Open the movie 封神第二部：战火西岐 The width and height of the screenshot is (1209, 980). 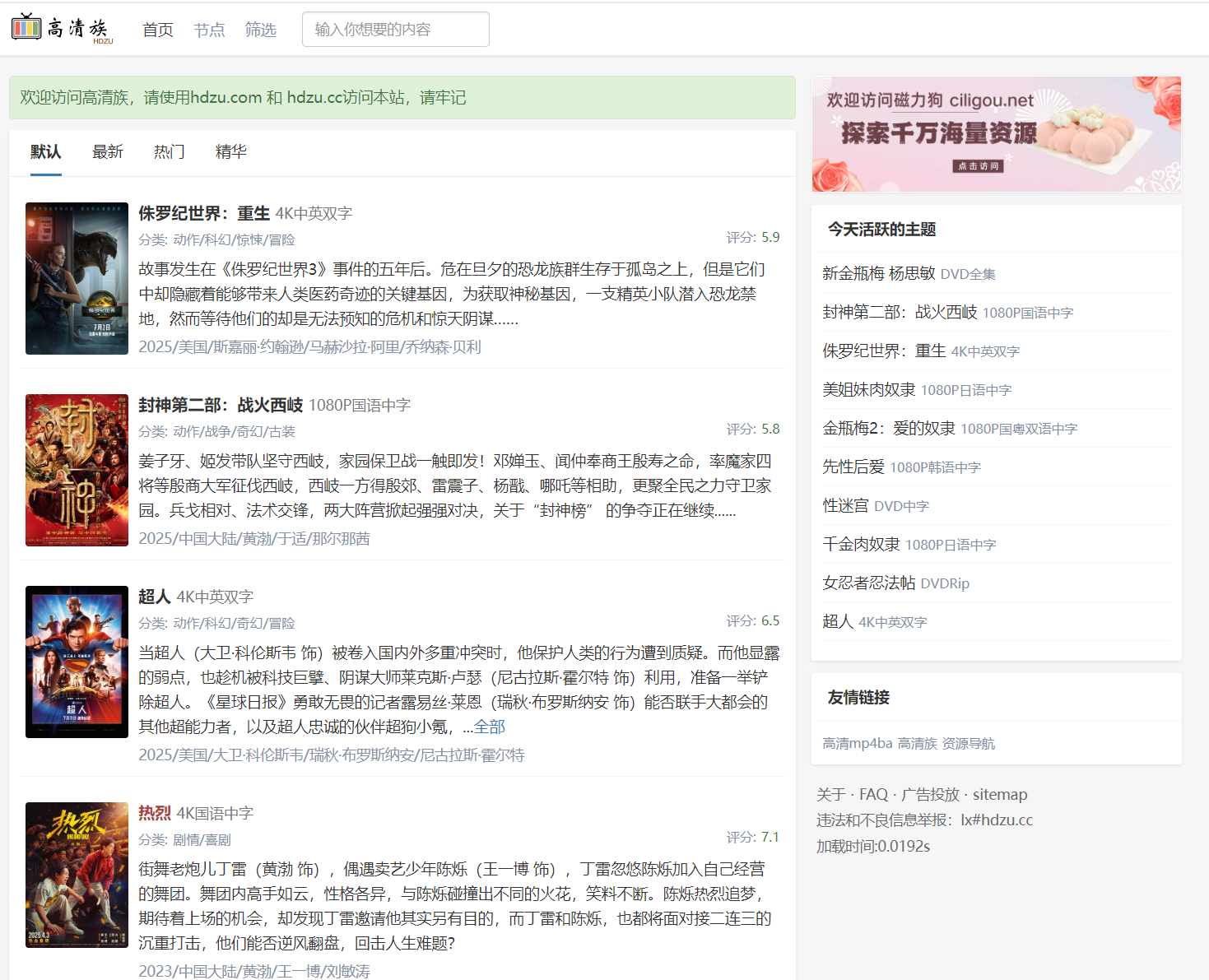pos(219,404)
